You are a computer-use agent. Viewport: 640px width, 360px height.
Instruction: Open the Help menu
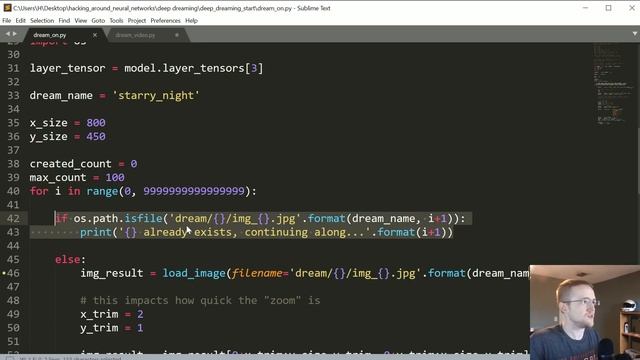tap(191, 20)
